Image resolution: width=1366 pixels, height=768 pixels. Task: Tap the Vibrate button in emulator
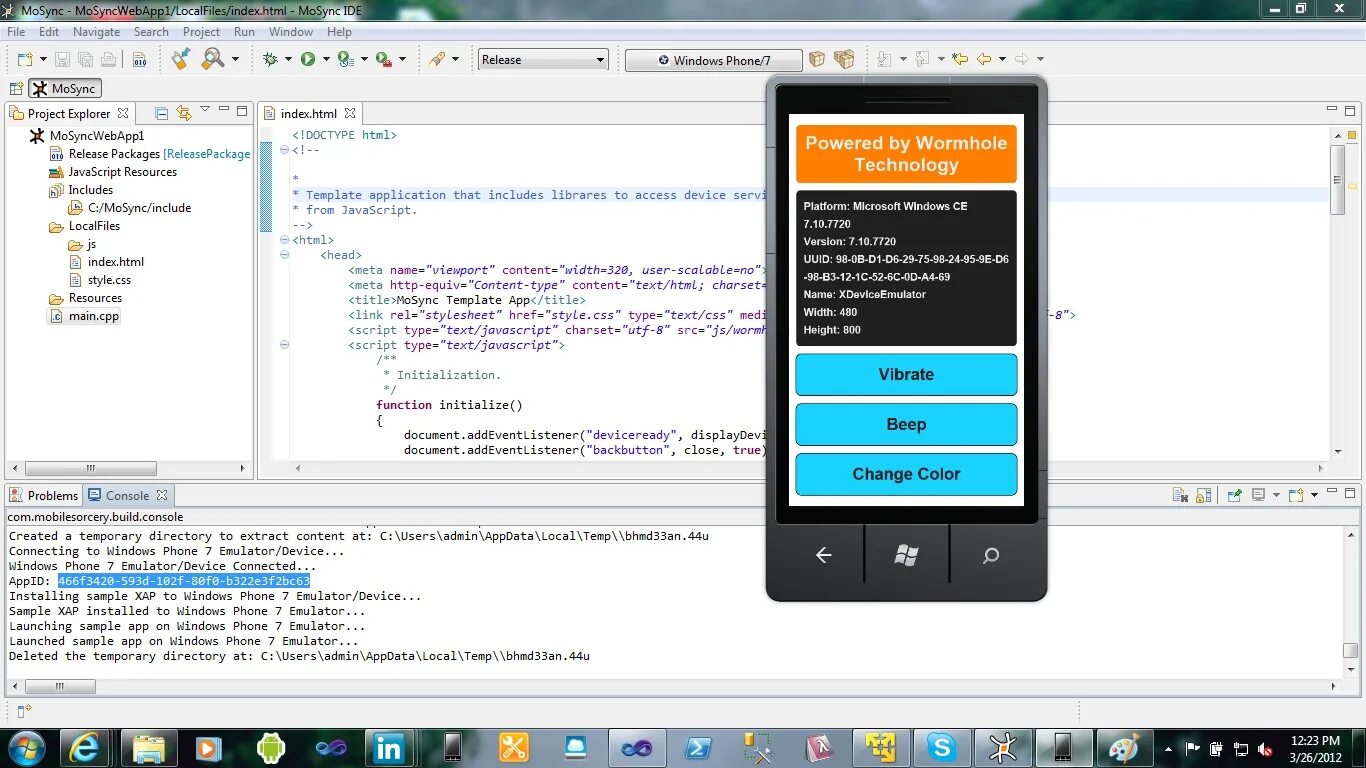point(906,374)
